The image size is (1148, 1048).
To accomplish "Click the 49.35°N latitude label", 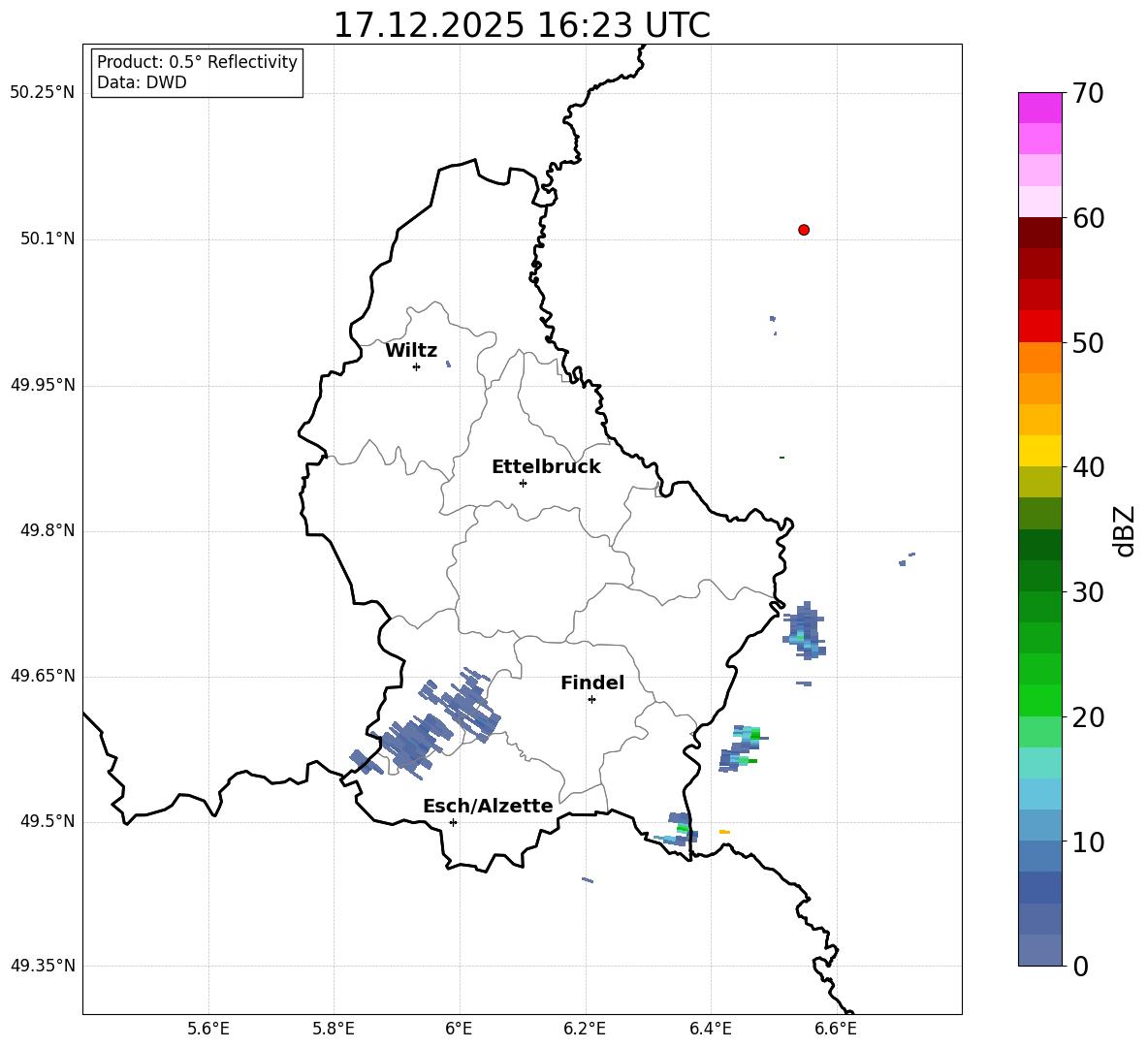I will [x=43, y=966].
